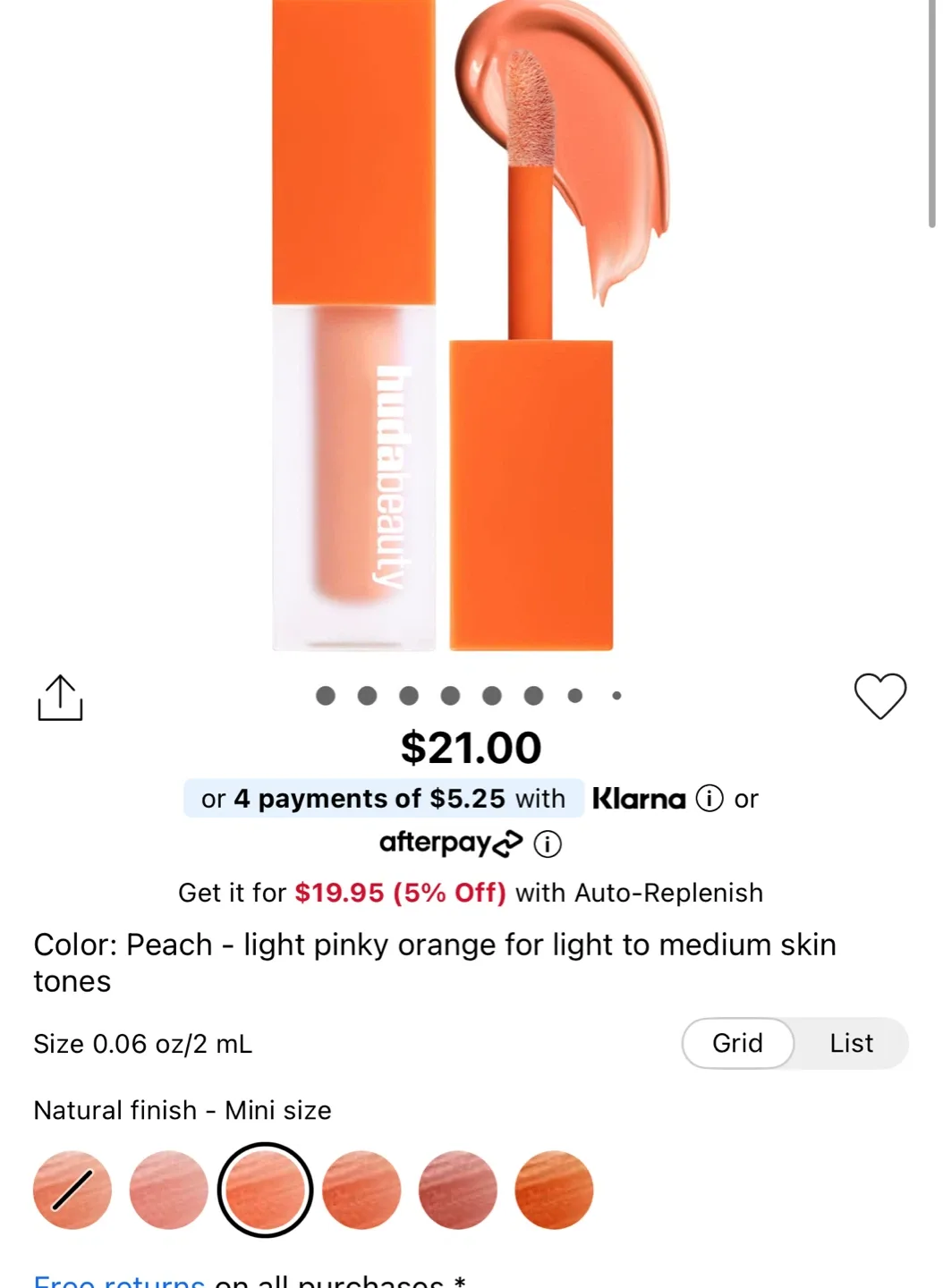Switch swatch display to Grid view
Viewport: 943px width, 1288px height.
tap(736, 1043)
